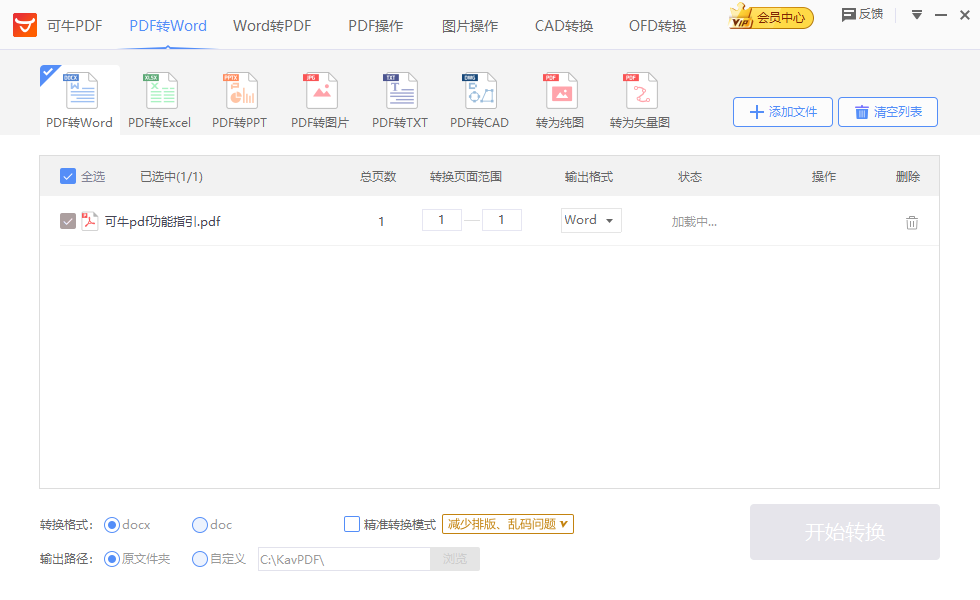Switch to the PDF操作 tab
The width and height of the screenshot is (980, 600).
(x=376, y=26)
